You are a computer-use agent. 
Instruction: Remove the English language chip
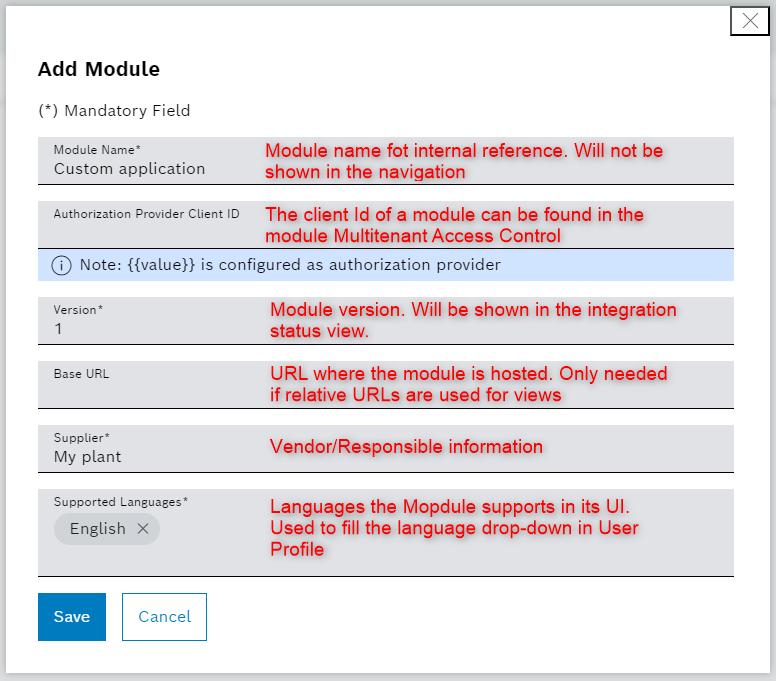143,529
